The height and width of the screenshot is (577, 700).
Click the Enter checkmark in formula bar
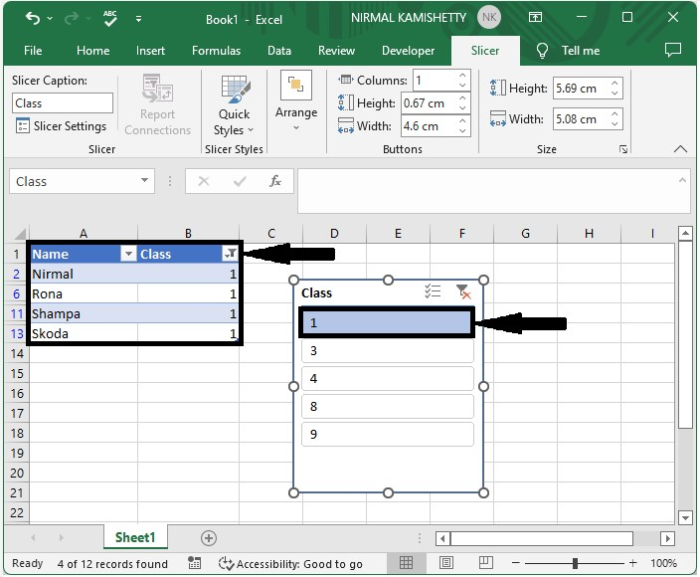tap(240, 181)
